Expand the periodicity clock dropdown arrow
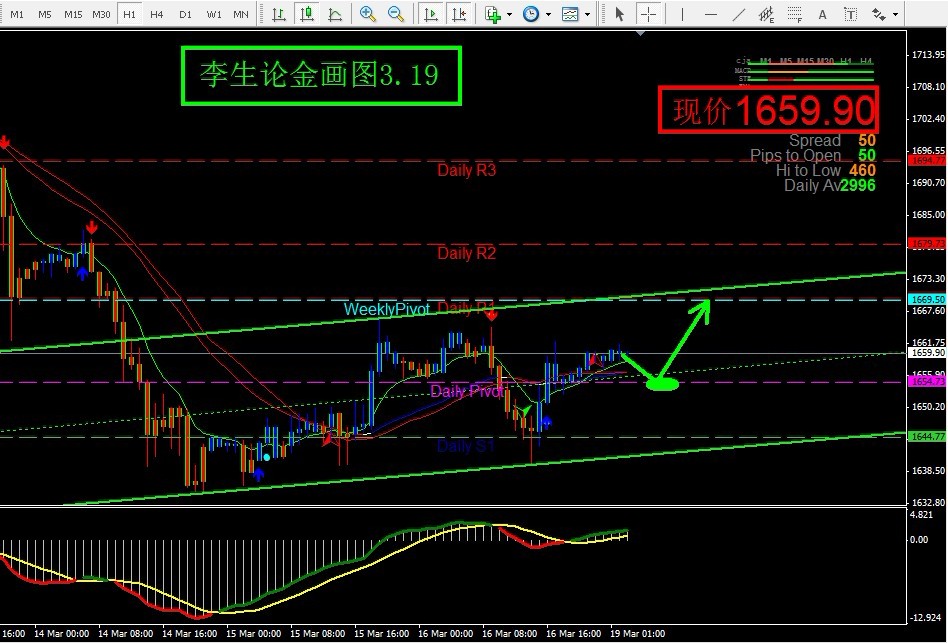The image size is (948, 643). [x=548, y=14]
